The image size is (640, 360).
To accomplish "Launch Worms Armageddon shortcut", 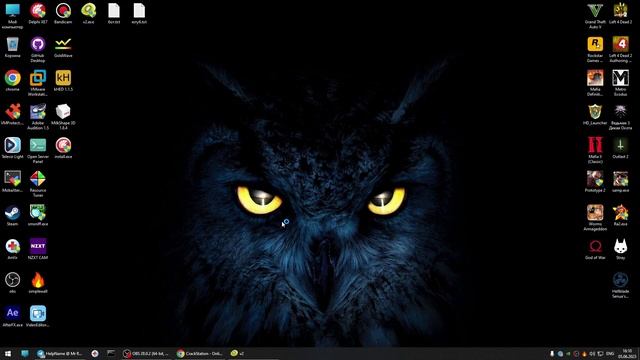I will pos(595,218).
